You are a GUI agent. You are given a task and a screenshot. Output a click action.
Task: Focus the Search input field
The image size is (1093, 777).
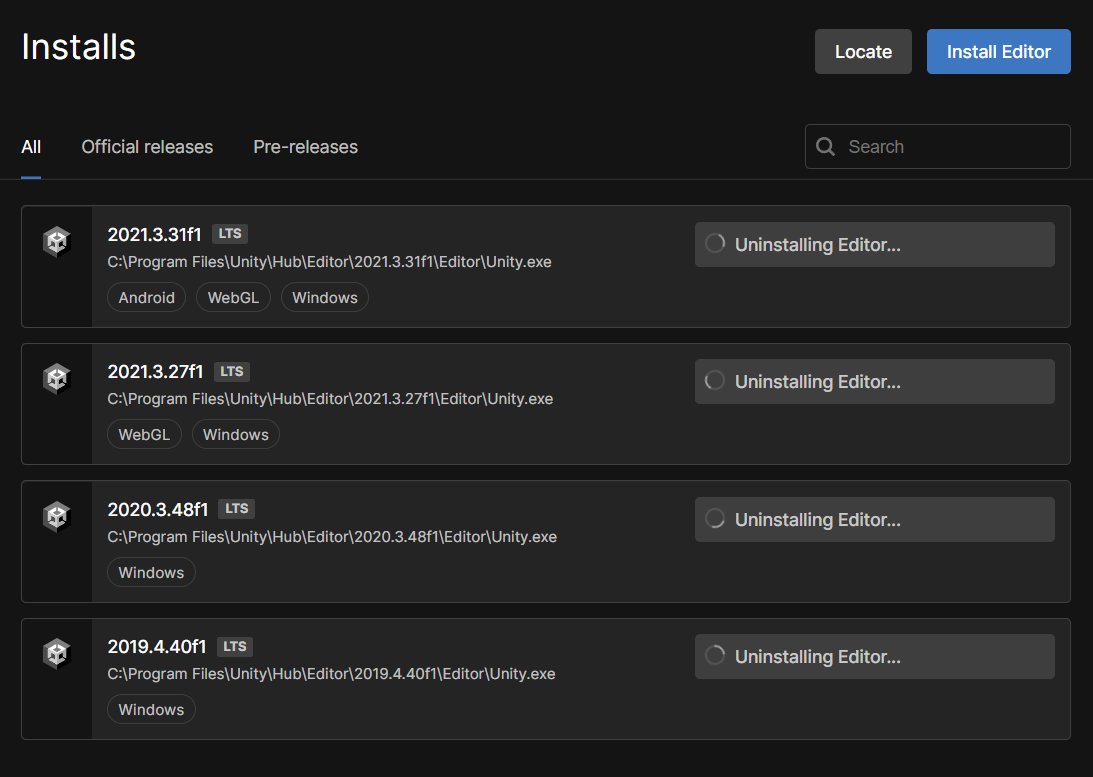coord(938,146)
